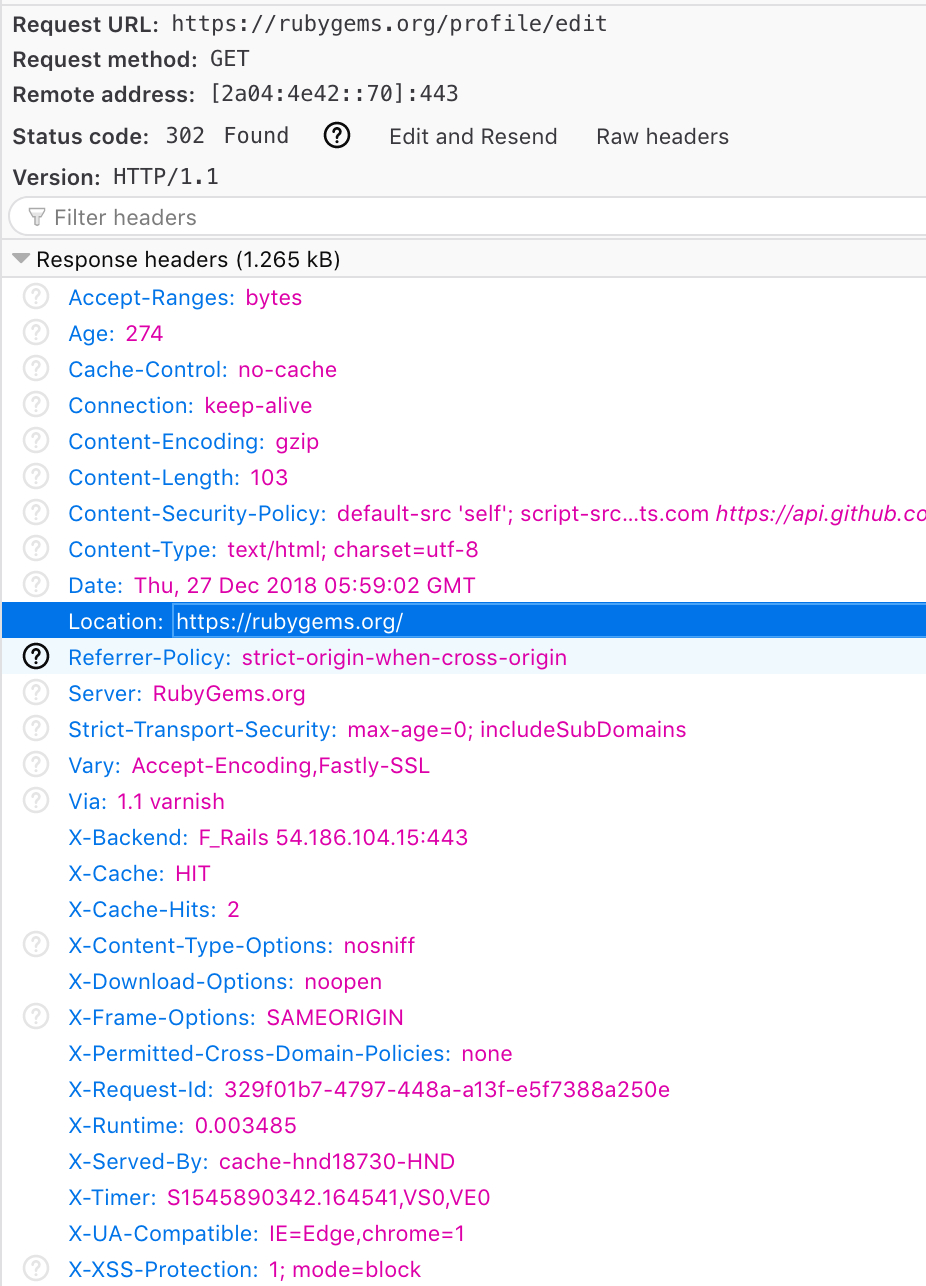The width and height of the screenshot is (926, 1286).
Task: Select the X-Content-Type-Options nosniff value
Action: [379, 946]
